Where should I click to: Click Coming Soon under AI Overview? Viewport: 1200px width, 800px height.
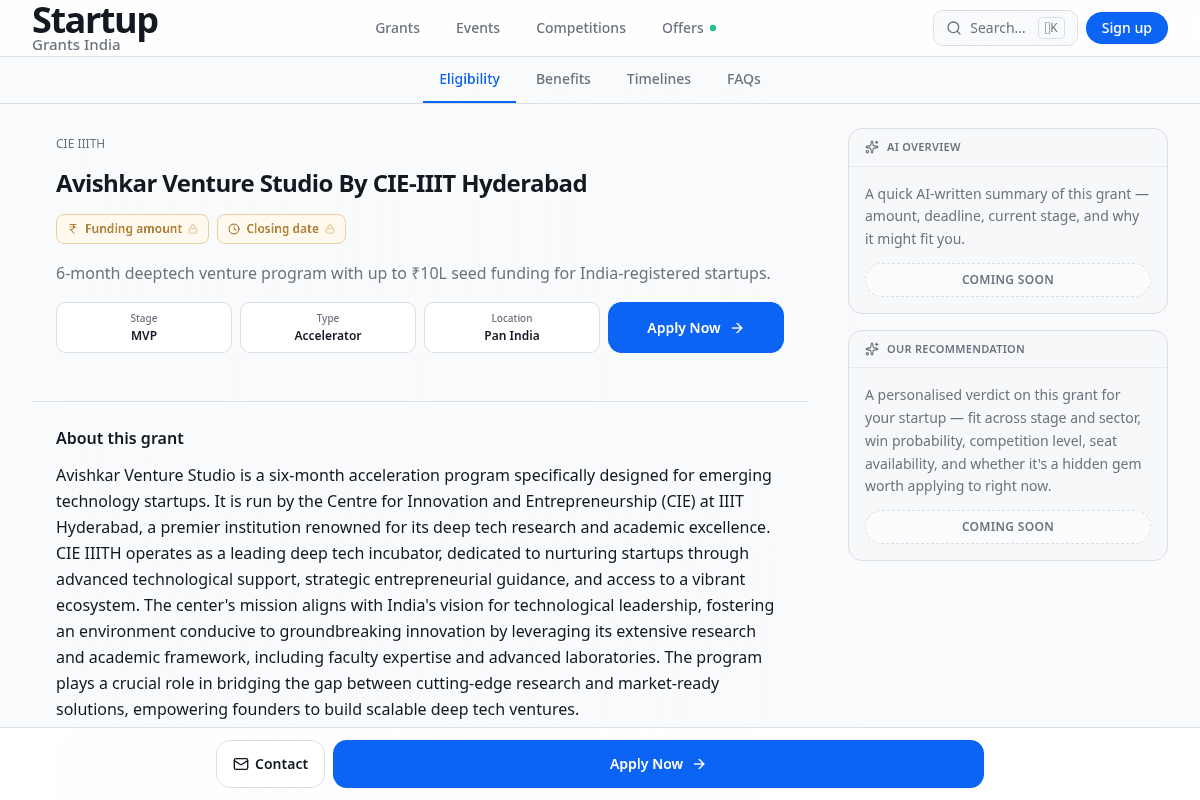click(1007, 280)
